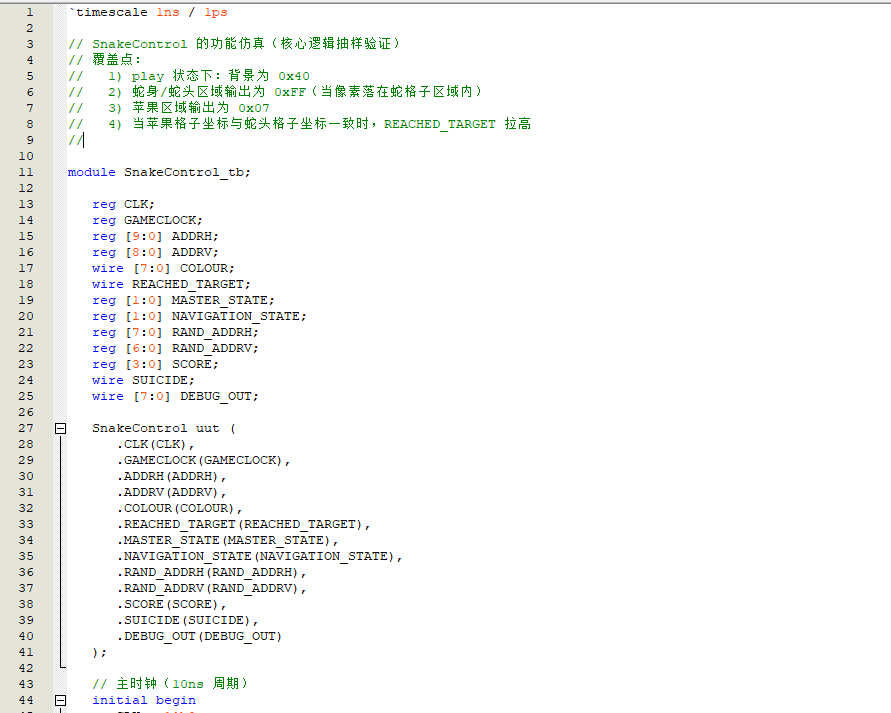
Task: Click the comment about REACHED_TARGET 拉高
Action: (299, 124)
